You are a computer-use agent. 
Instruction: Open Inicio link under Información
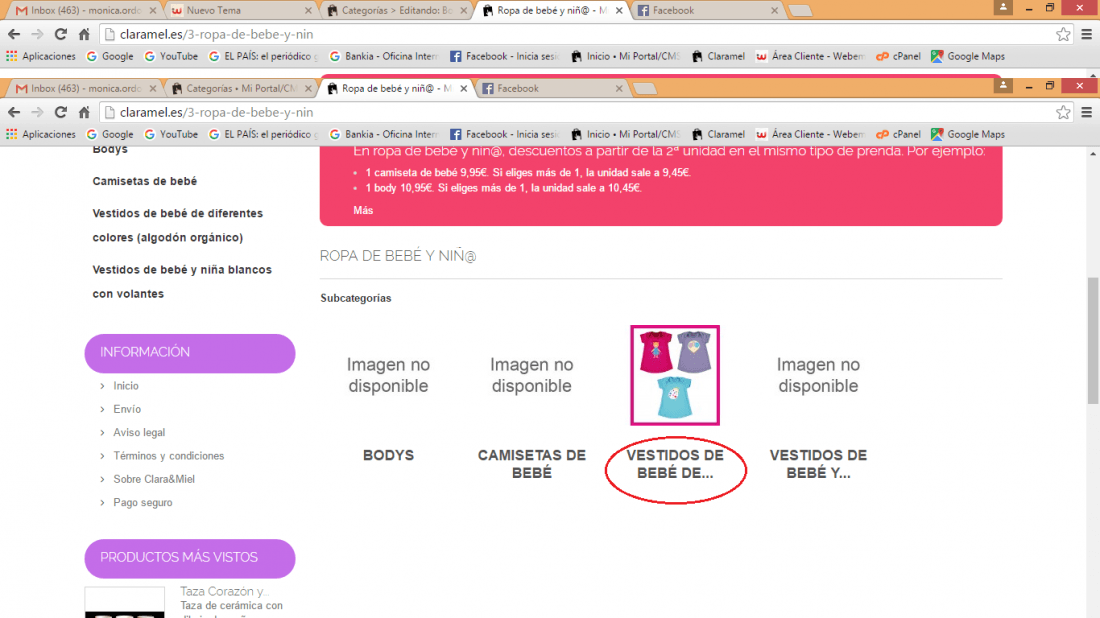click(x=126, y=386)
